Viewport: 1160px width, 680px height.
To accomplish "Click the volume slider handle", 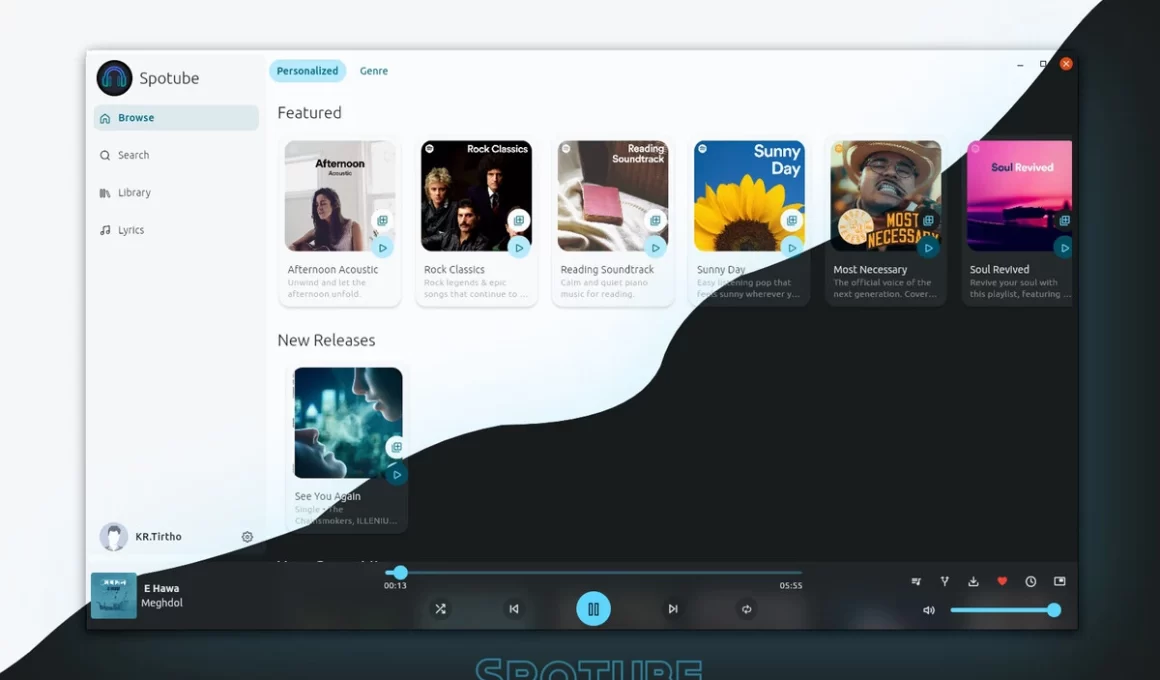I will pyautogui.click(x=1054, y=610).
